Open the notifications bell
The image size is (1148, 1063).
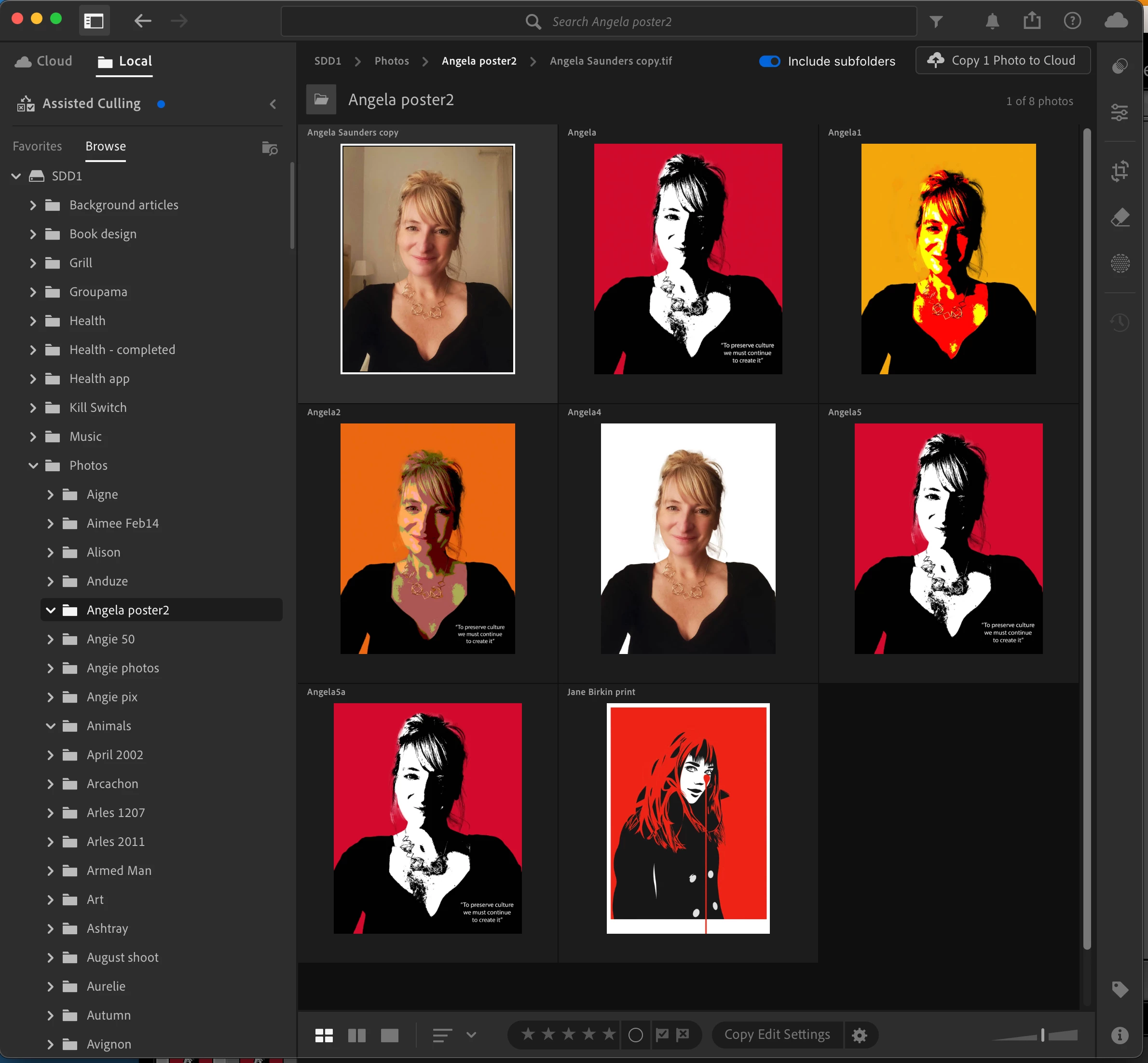[x=992, y=22]
